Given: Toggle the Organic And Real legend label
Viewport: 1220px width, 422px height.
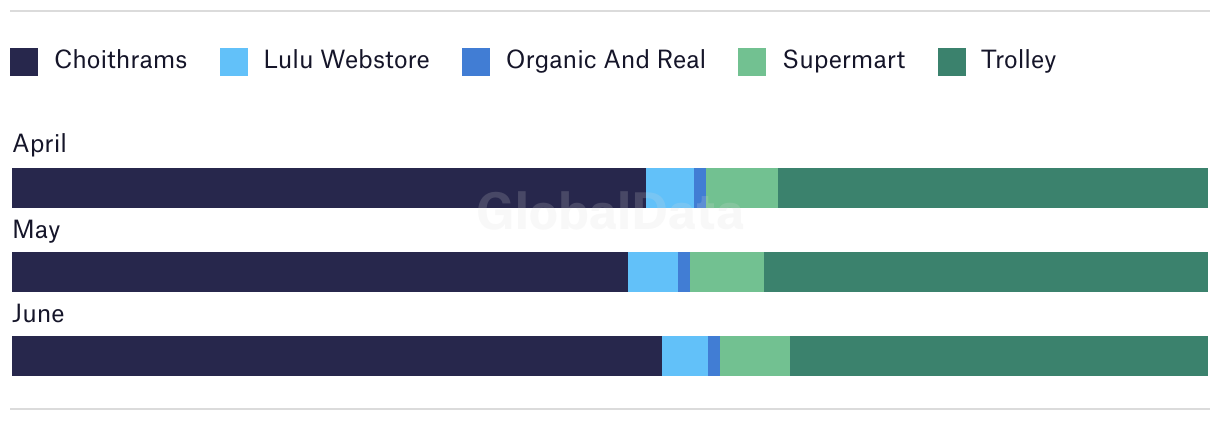Looking at the screenshot, I should (x=606, y=60).
